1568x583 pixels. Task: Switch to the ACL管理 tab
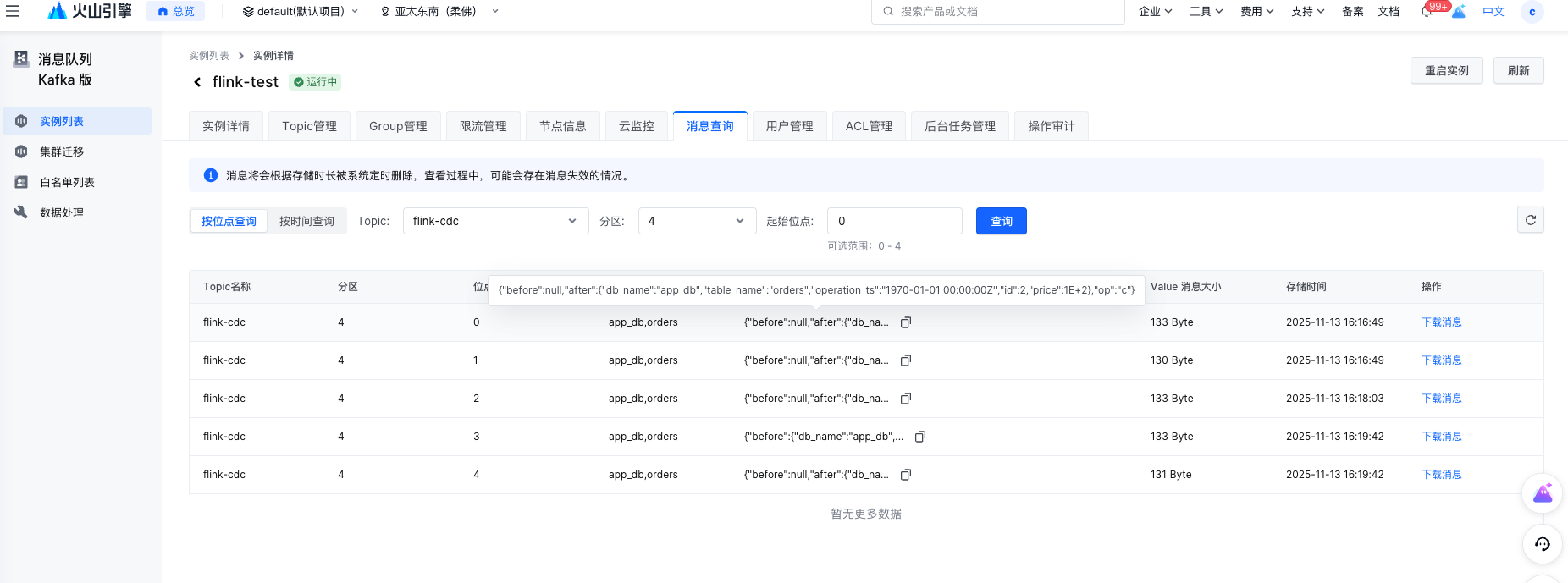pyautogui.click(x=869, y=126)
